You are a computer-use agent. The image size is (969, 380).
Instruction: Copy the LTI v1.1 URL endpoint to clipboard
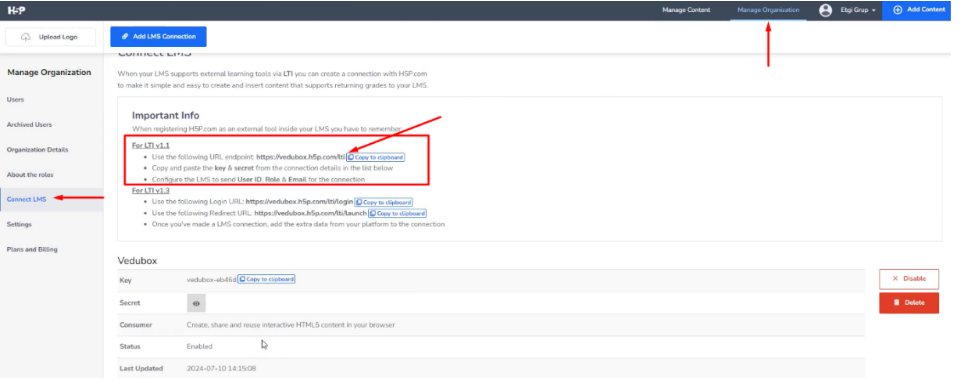[376, 158]
